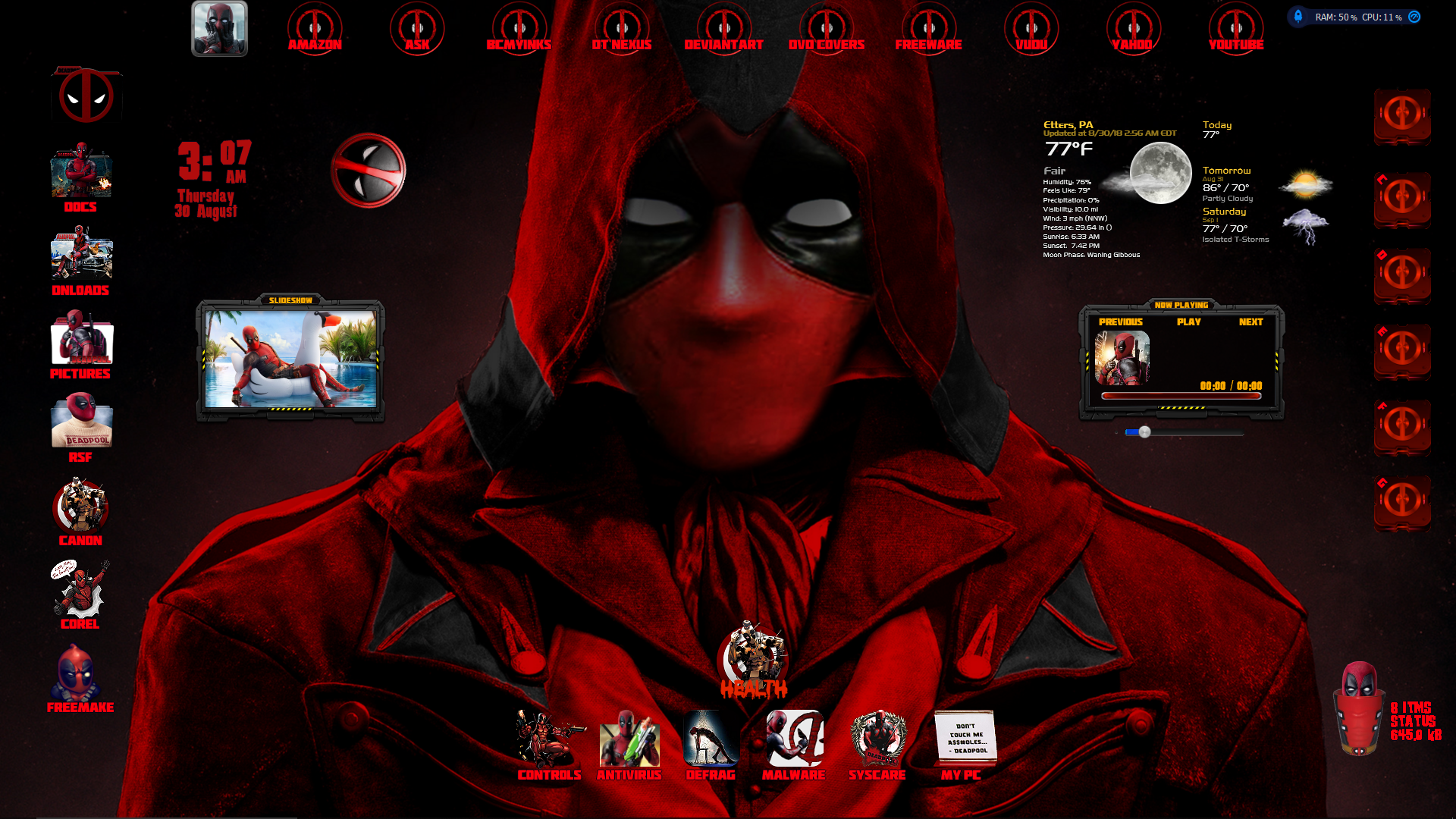Click the 3:07 AM clock widget
This screenshot has width=1456, height=819.
[x=215, y=162]
